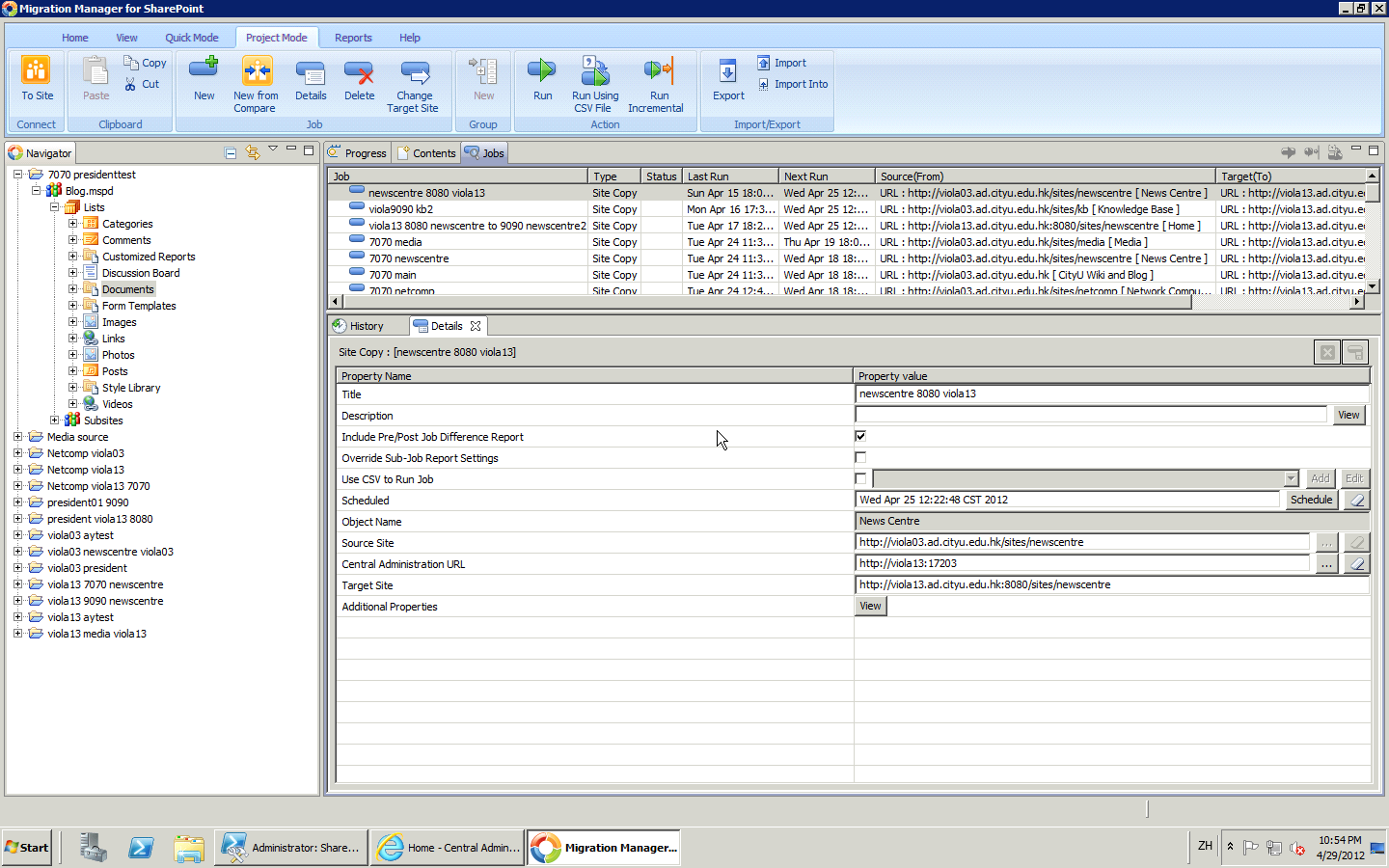Collapse the Lists node
Image resolution: width=1389 pixels, height=868 pixels.
(54, 207)
